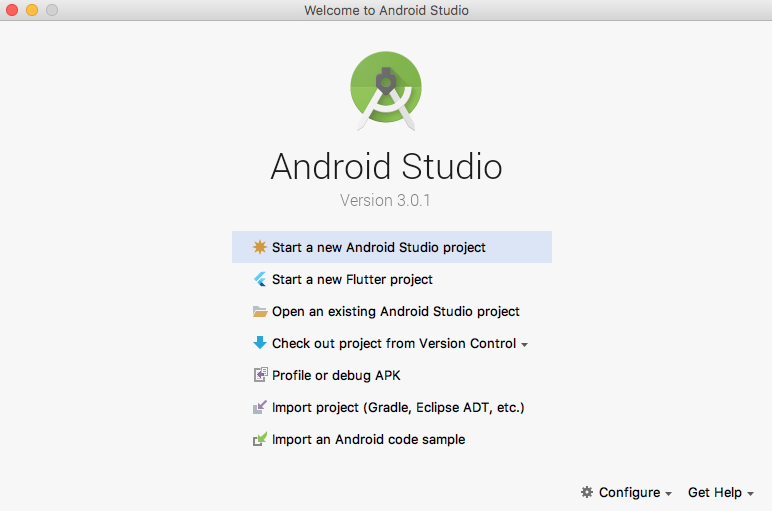The image size is (772, 511).
Task: Choose Import an Android code sample
Action: click(x=392, y=439)
